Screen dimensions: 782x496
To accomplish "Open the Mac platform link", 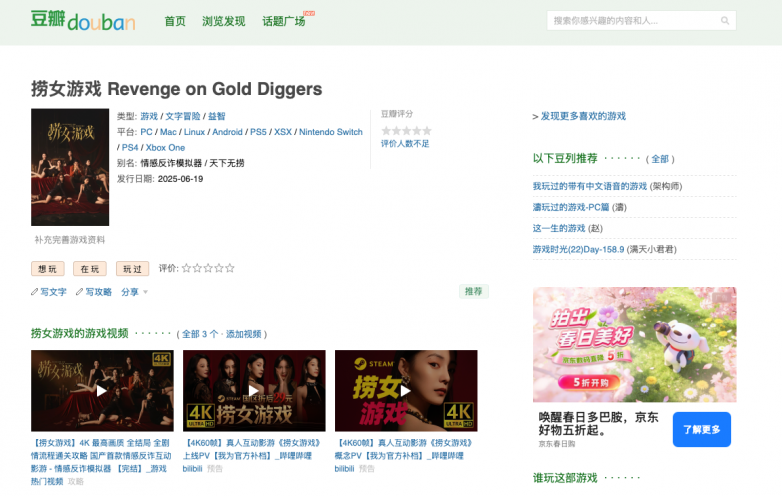I will [x=168, y=132].
